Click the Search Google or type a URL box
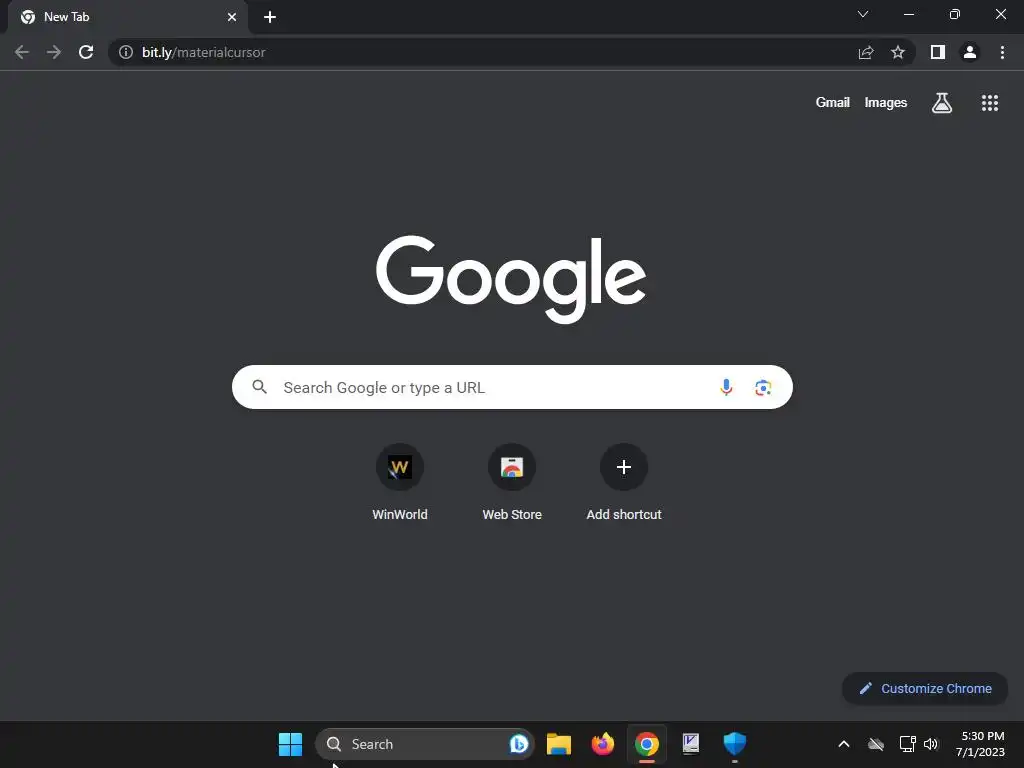 click(512, 387)
